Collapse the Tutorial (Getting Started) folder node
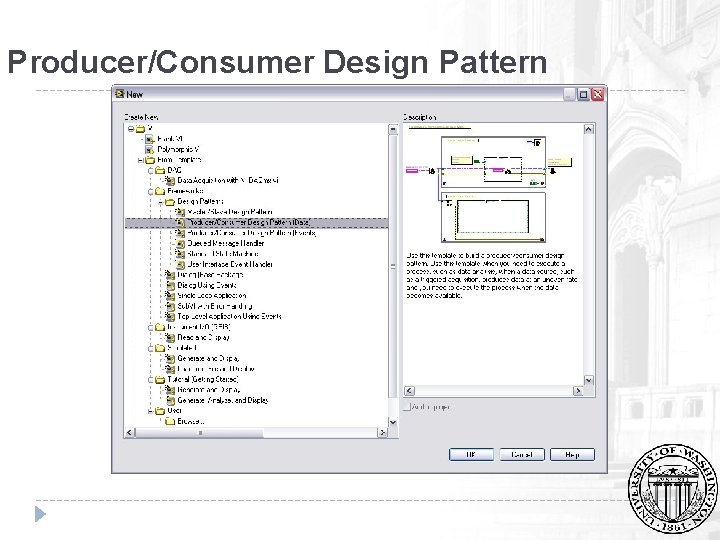720x540 pixels. click(151, 379)
